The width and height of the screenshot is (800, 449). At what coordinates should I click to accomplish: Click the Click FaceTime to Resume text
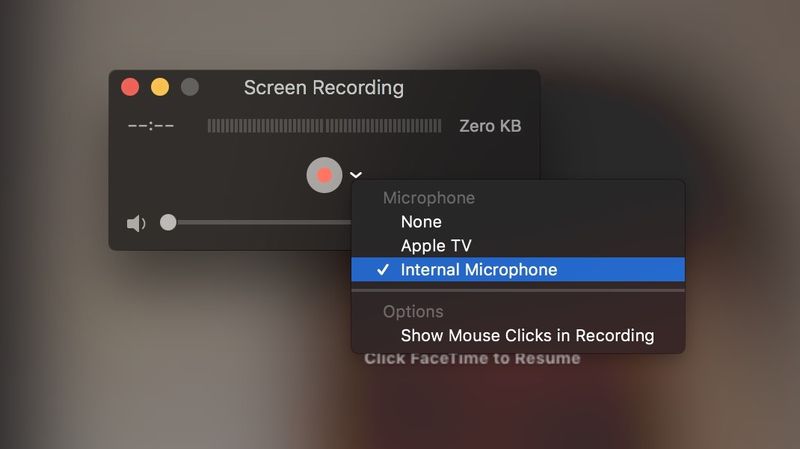pos(472,359)
